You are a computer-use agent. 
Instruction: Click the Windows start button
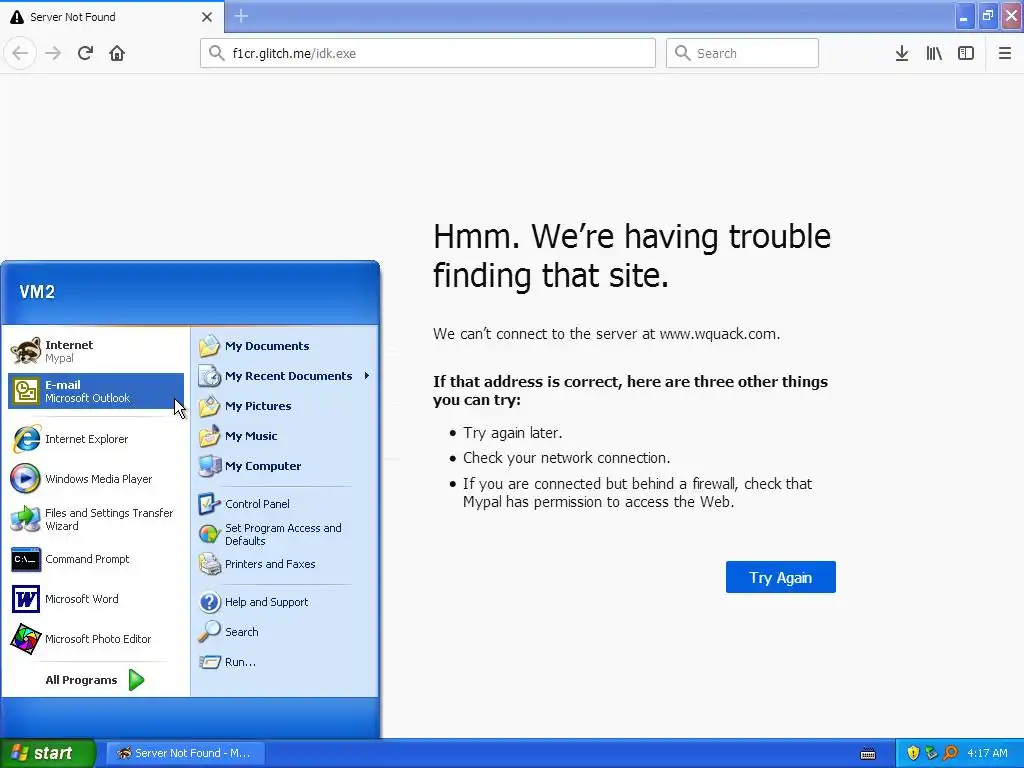tap(47, 753)
